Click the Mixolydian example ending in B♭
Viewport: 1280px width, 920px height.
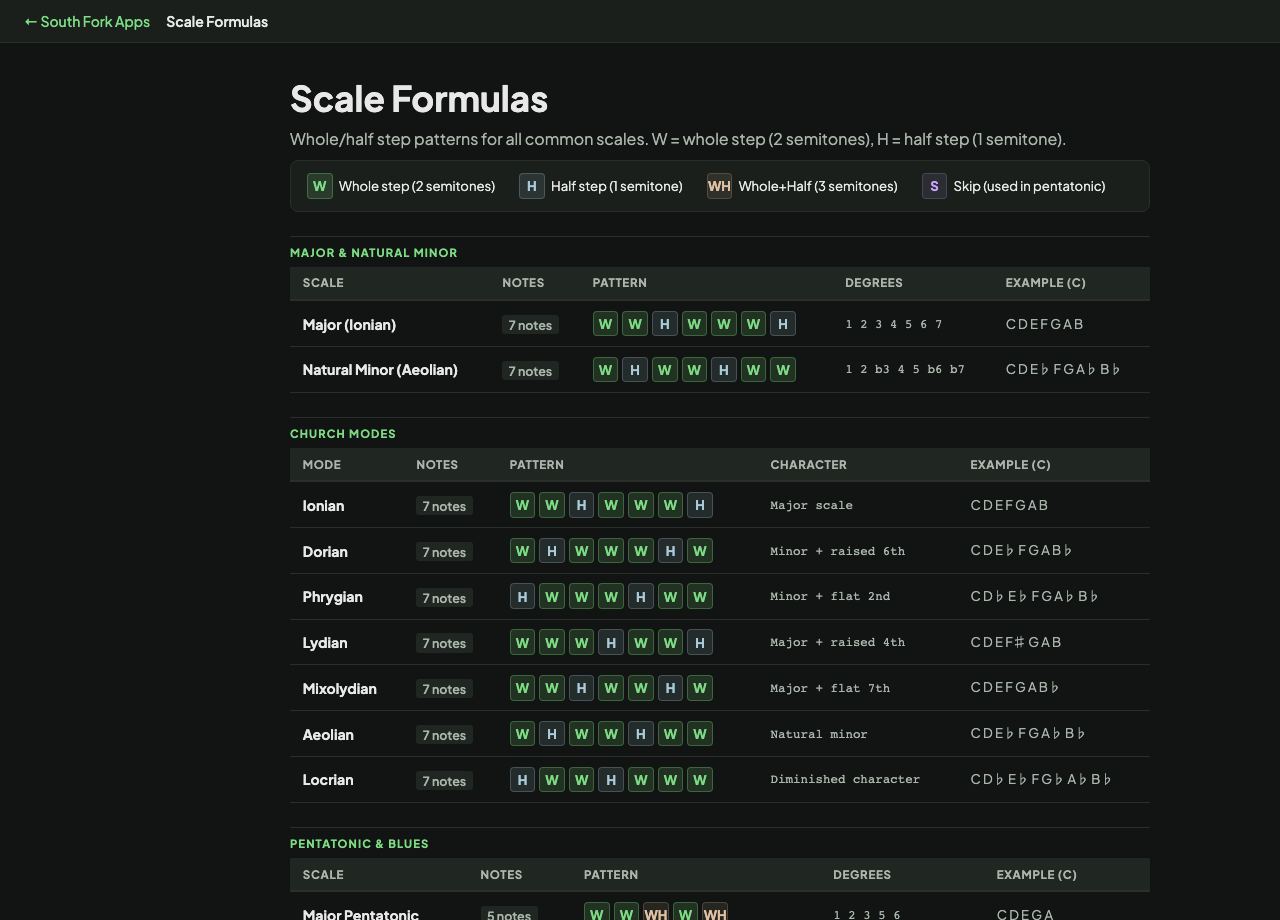[x=1015, y=688]
